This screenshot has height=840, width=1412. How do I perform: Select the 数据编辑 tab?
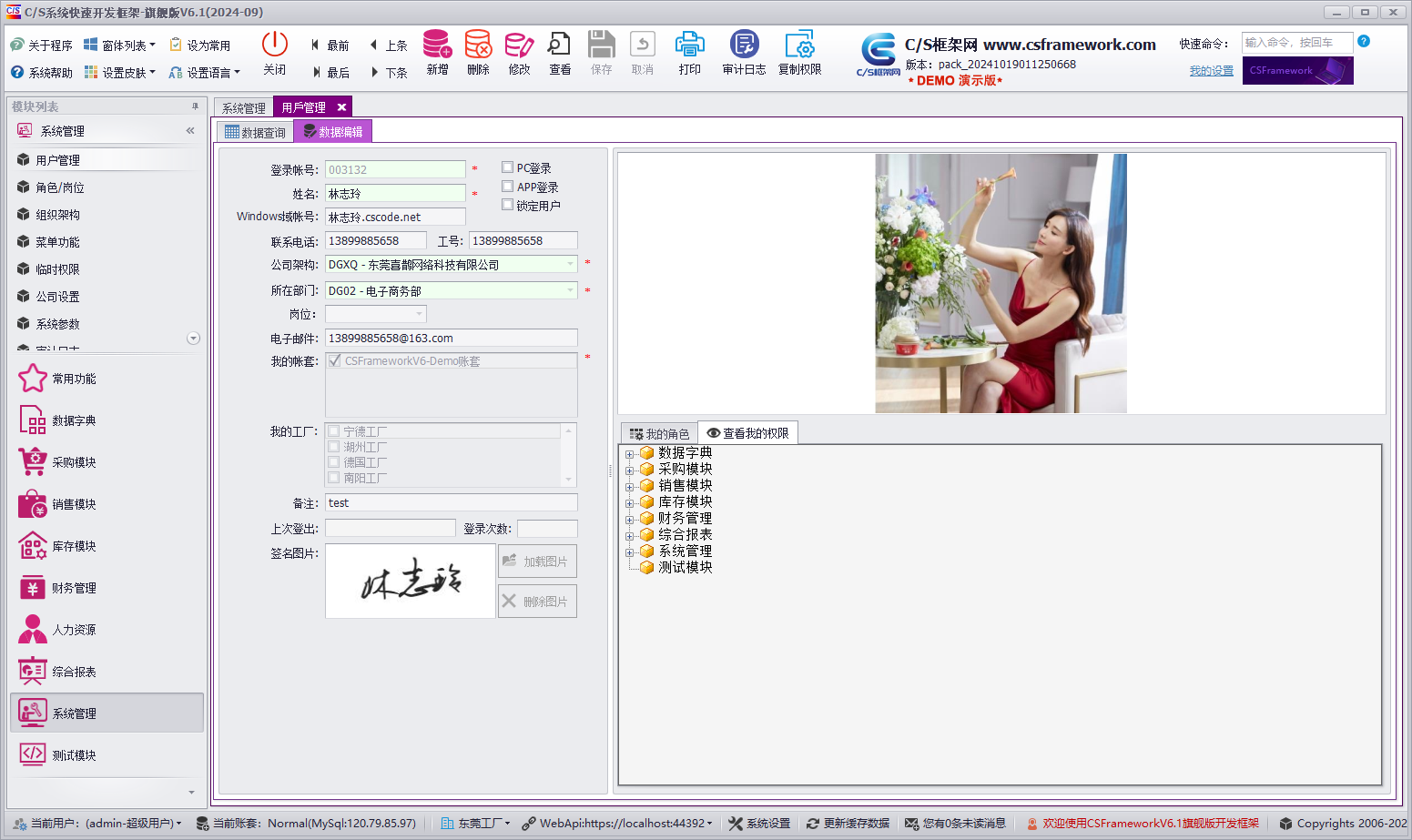[333, 132]
